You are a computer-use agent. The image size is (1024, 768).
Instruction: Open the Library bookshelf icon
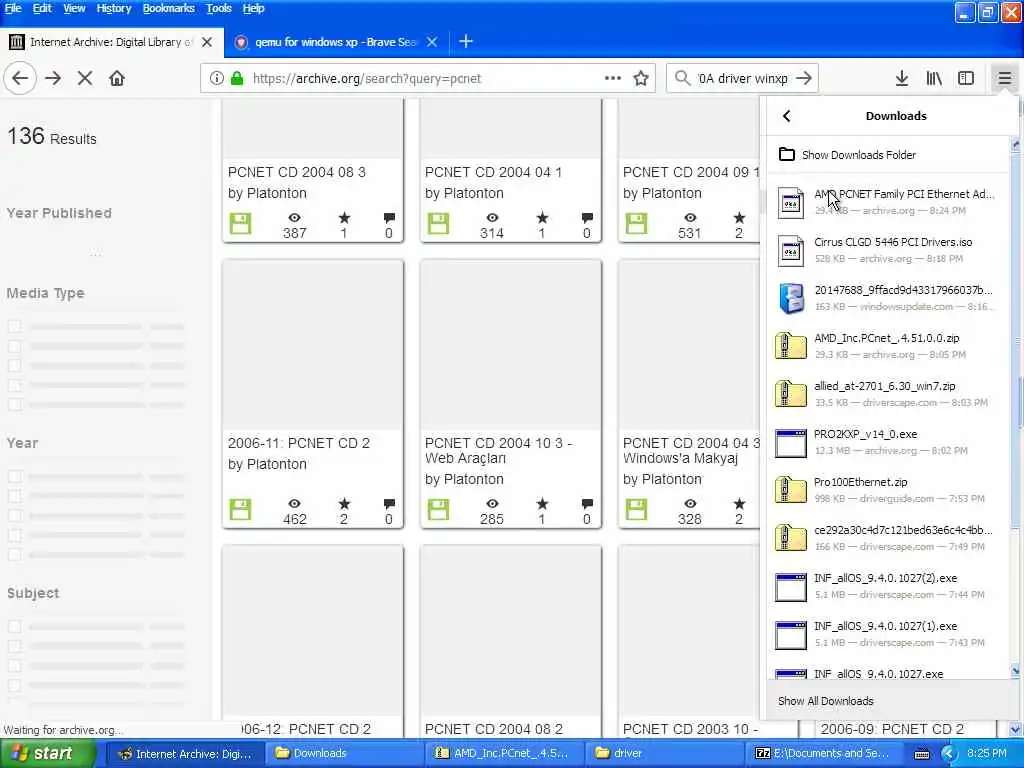tap(934, 78)
